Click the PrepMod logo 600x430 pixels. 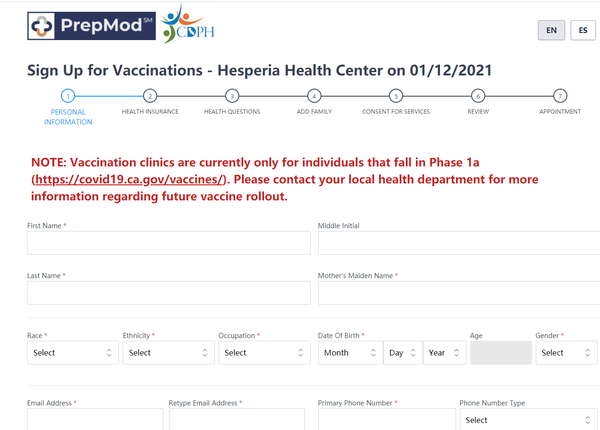pyautogui.click(x=91, y=26)
